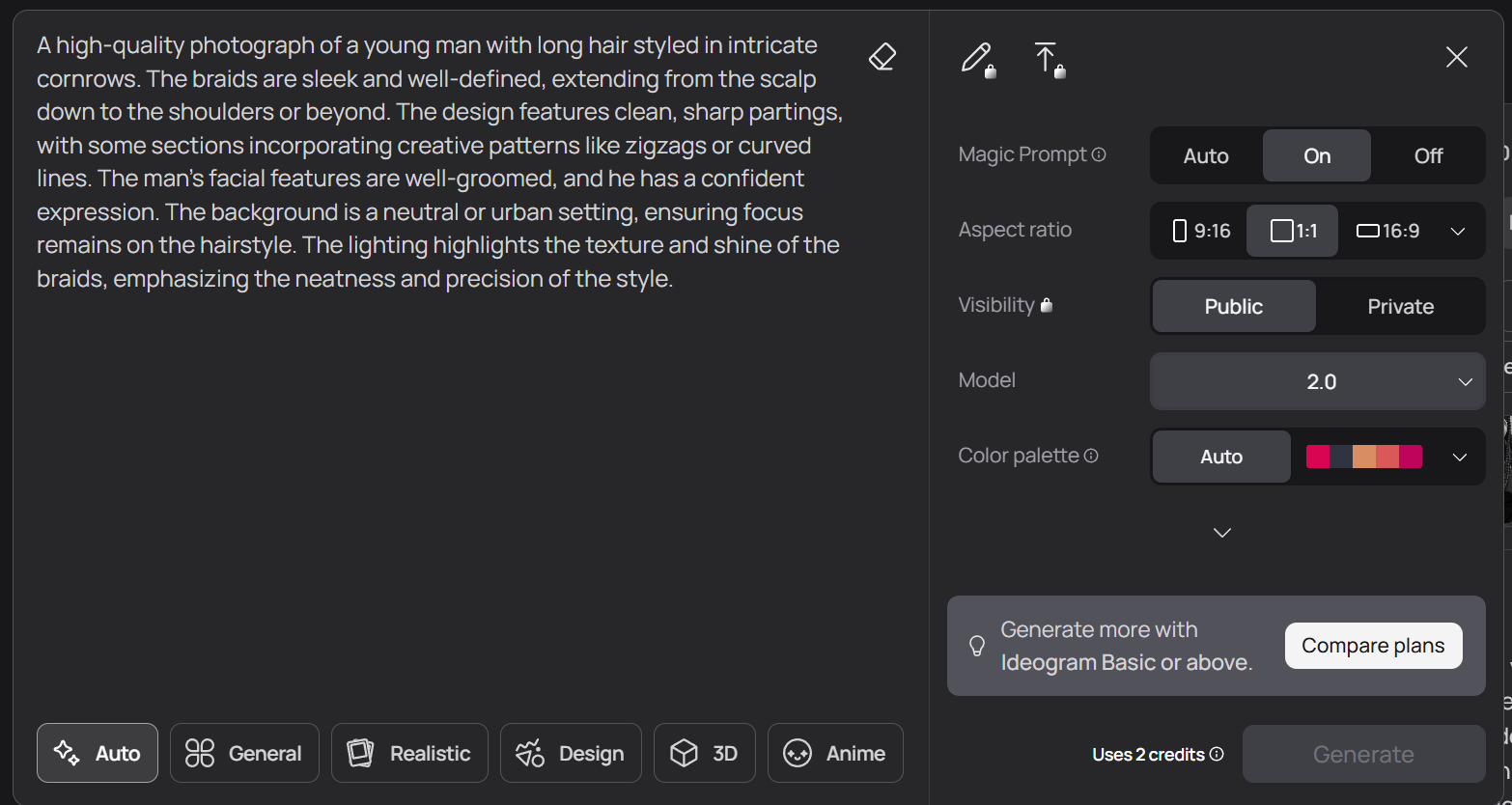Click the lightbulb tip icon

click(977, 646)
